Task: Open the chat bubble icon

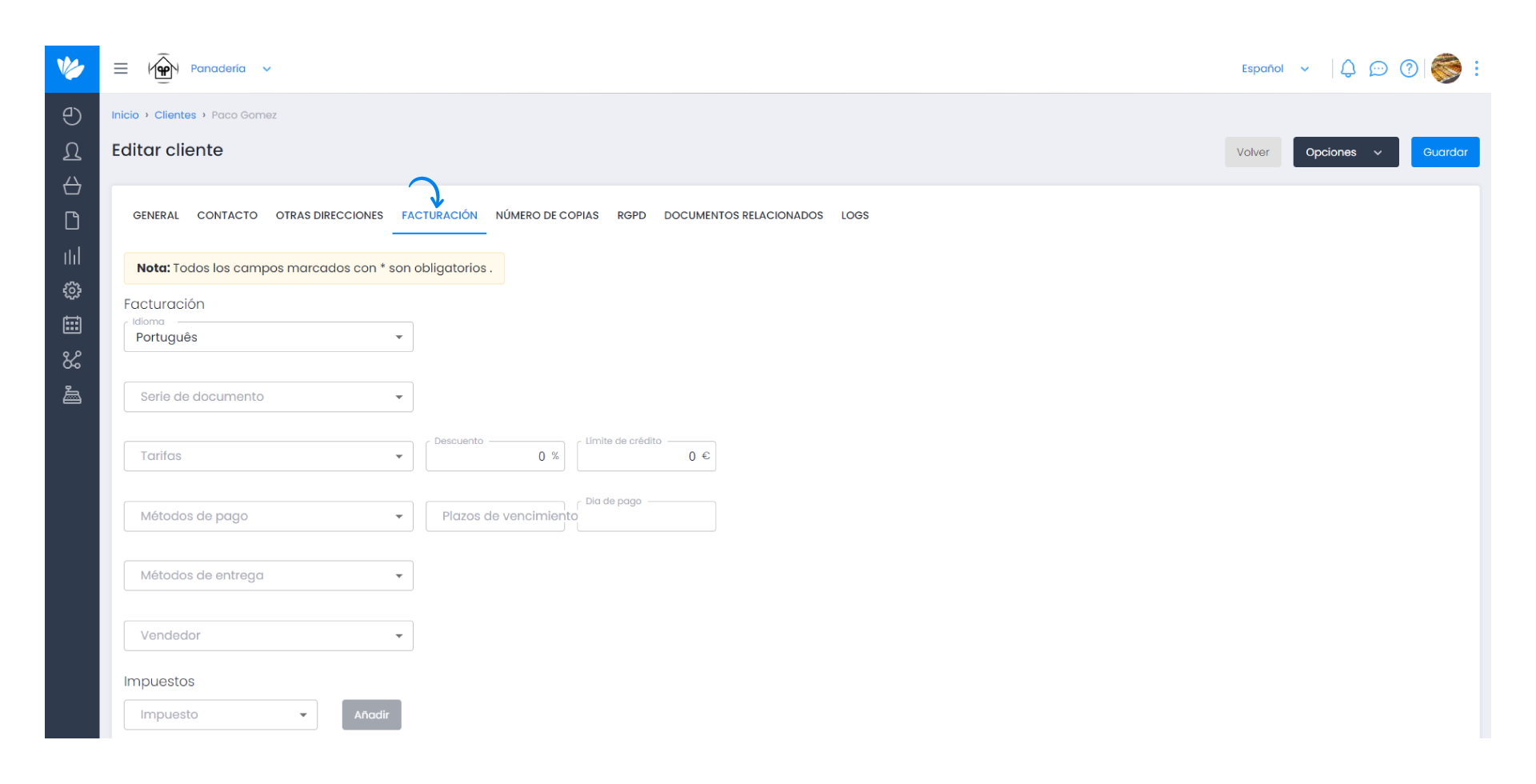Action: pyautogui.click(x=1378, y=69)
